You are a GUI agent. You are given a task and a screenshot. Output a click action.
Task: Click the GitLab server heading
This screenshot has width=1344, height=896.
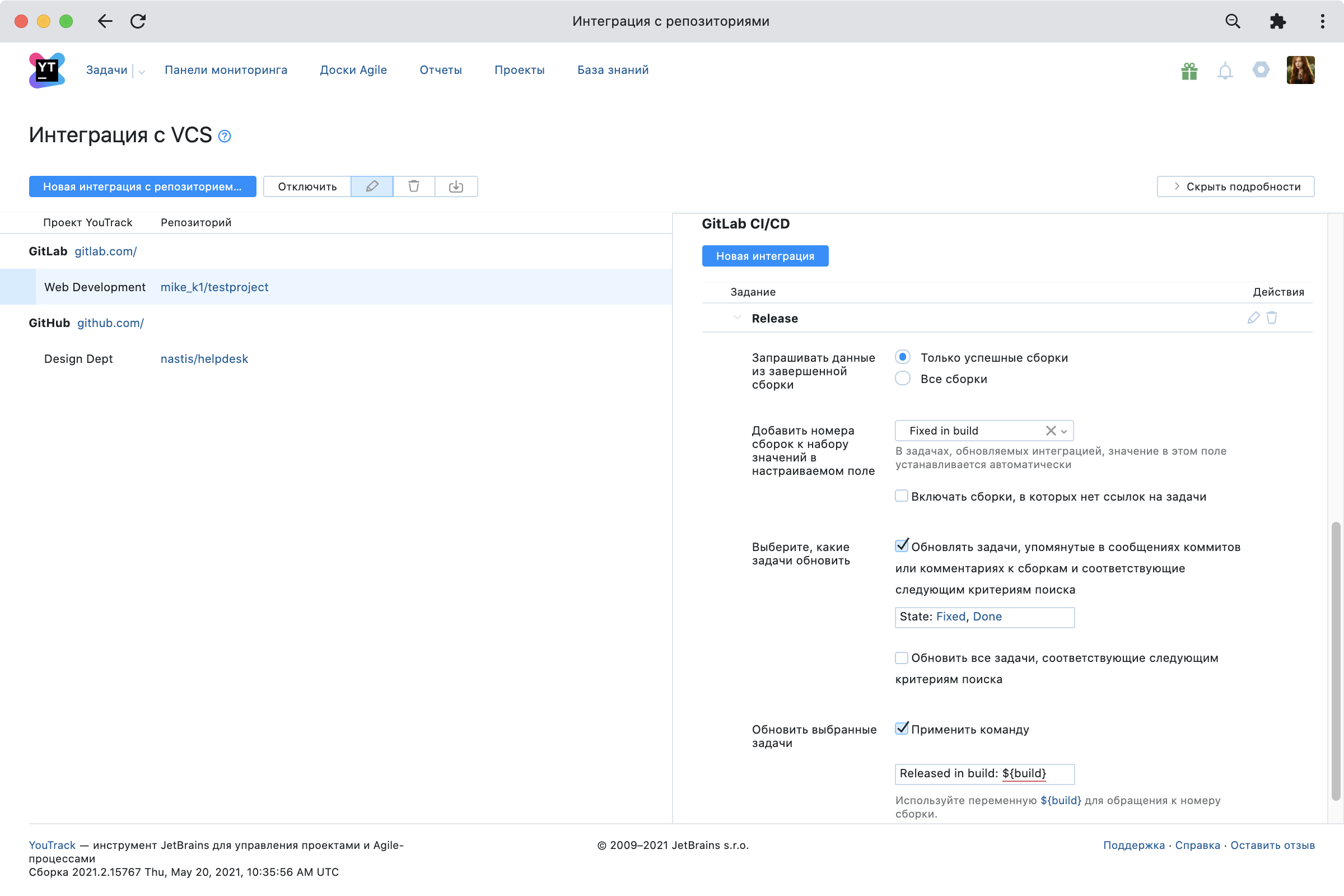point(48,251)
